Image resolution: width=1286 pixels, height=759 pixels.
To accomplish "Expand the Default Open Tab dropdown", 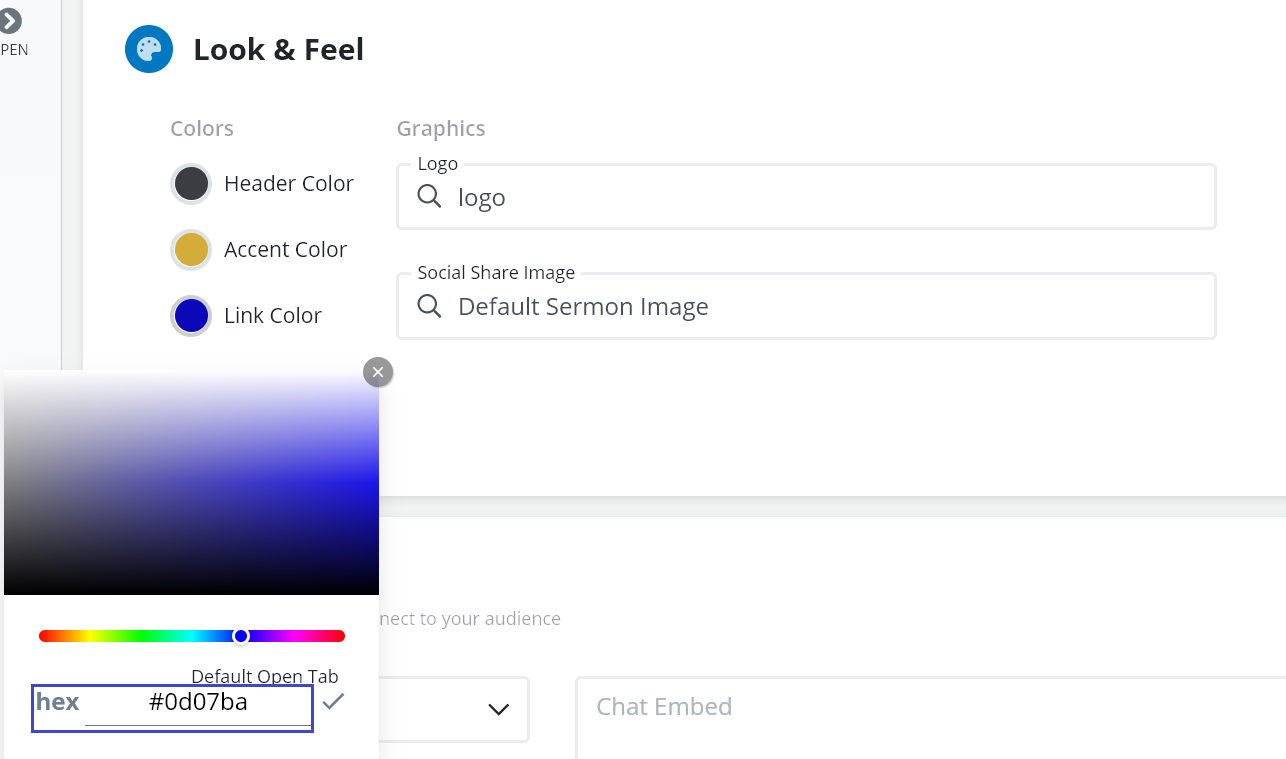I will [497, 709].
